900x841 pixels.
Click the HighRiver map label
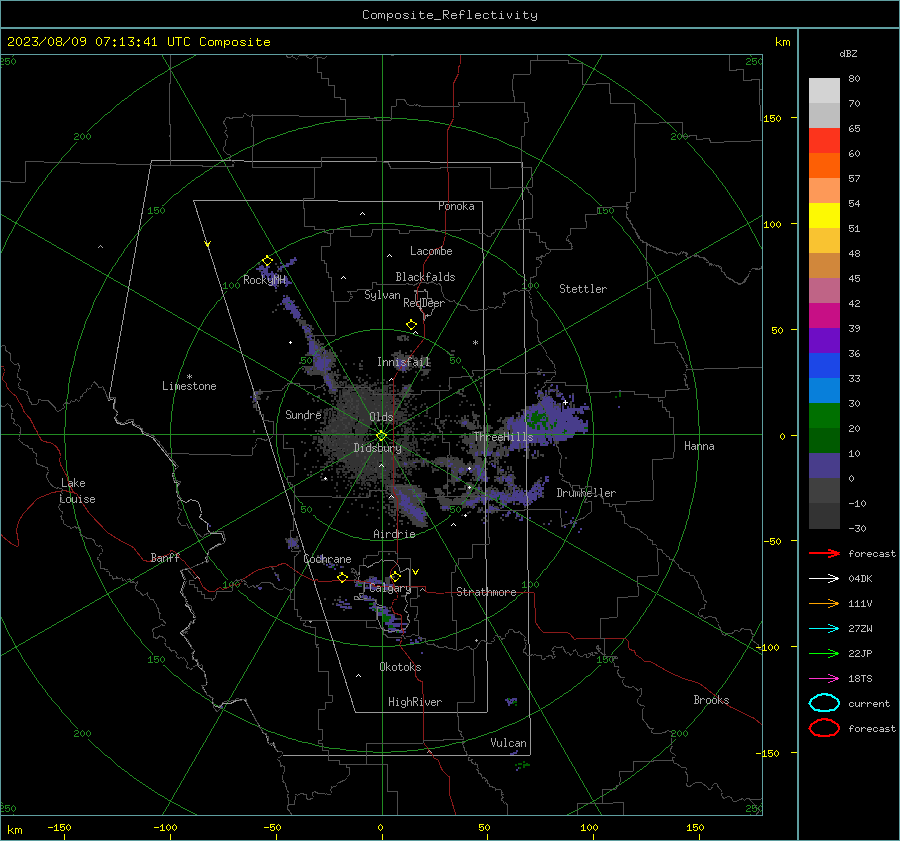click(x=415, y=702)
